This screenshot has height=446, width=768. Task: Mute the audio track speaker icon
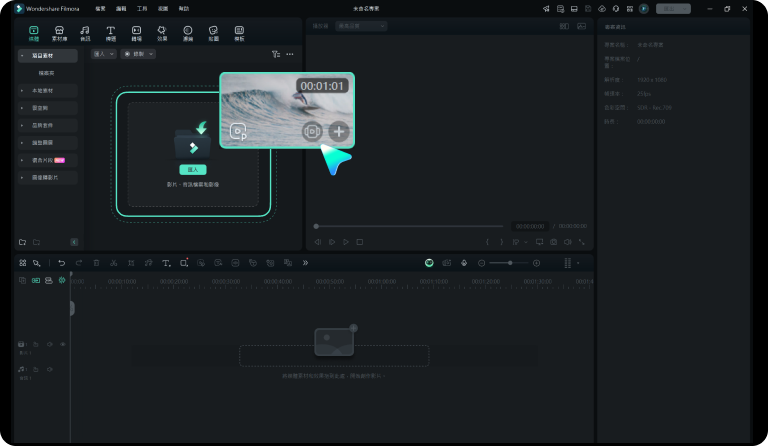pyautogui.click(x=49, y=370)
